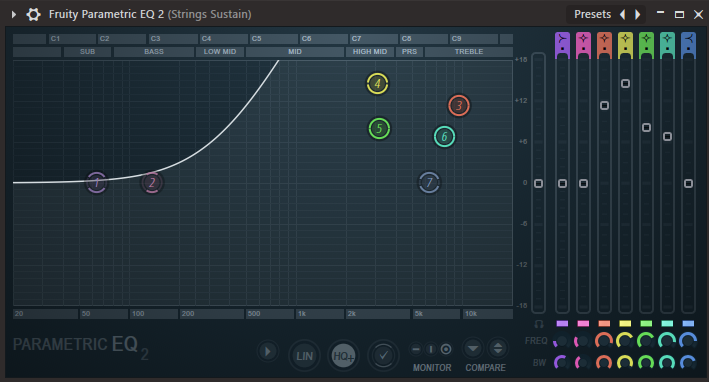The width and height of the screenshot is (709, 382).
Task: Click band 1 purple gain slider handle
Action: [x=562, y=184]
